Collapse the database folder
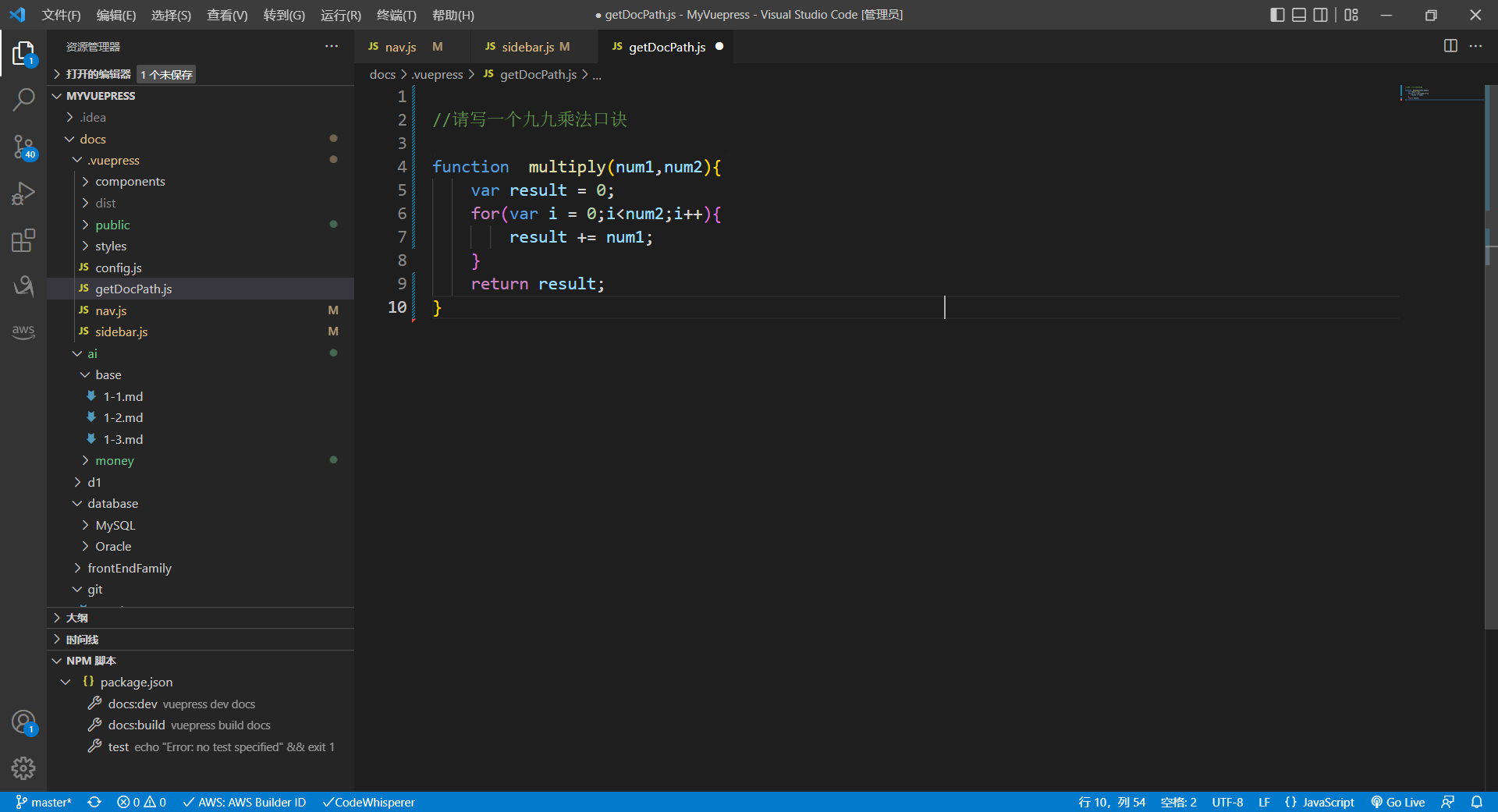Screen dimensions: 1498x812 [112, 504]
